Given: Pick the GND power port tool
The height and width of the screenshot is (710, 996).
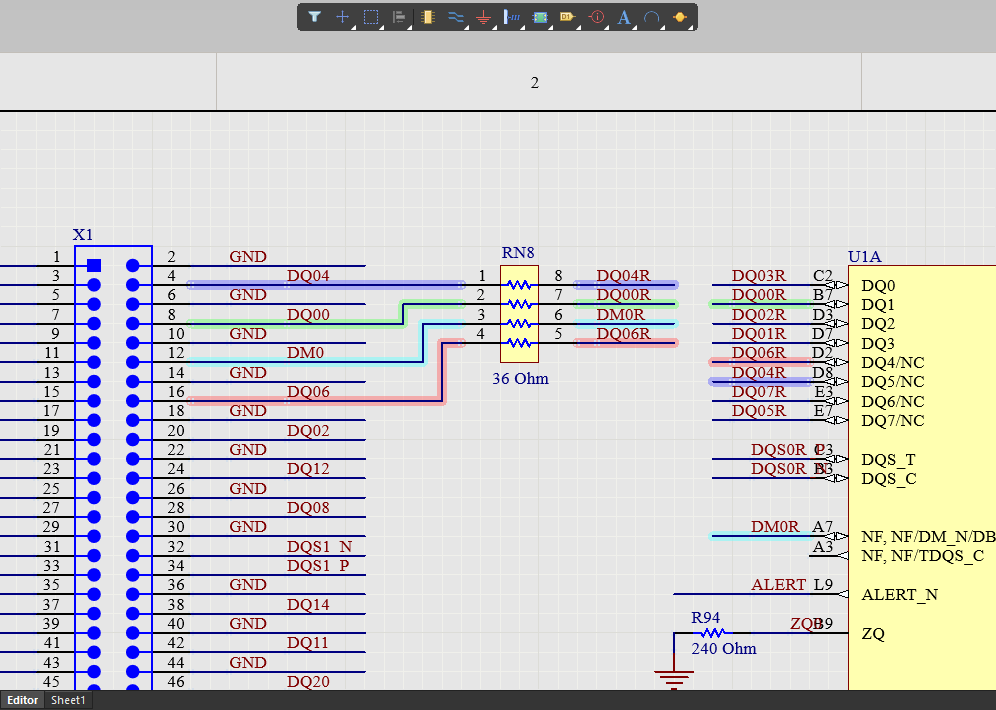Looking at the screenshot, I should [484, 17].
